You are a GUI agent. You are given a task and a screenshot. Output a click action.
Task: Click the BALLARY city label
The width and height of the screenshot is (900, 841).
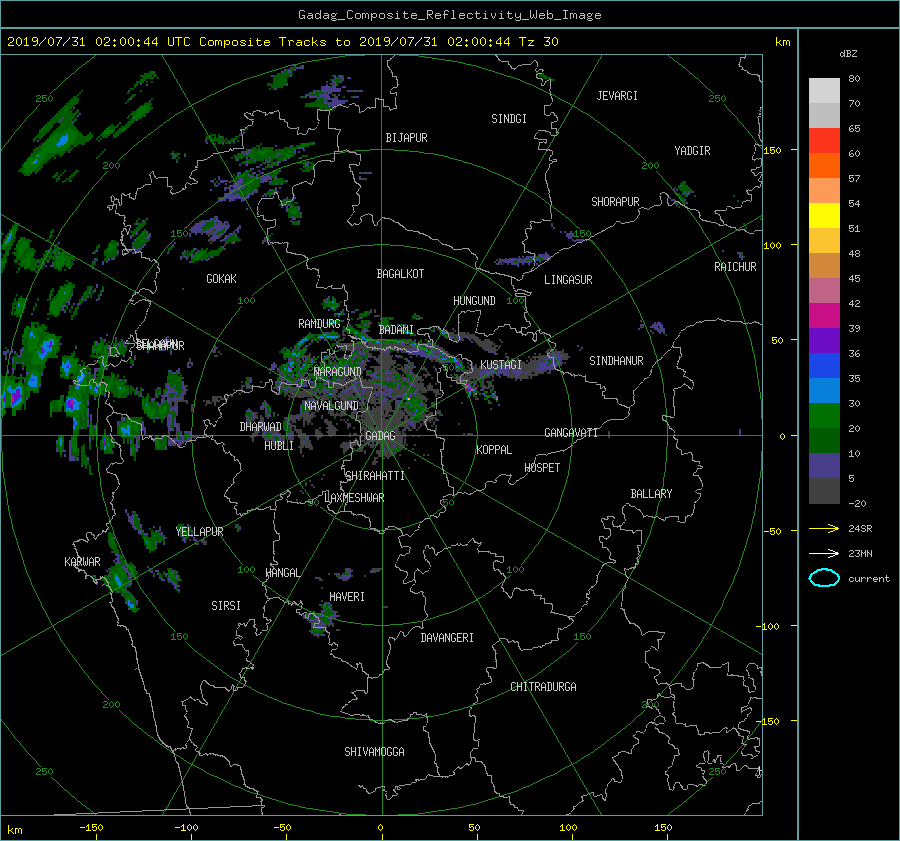[651, 494]
